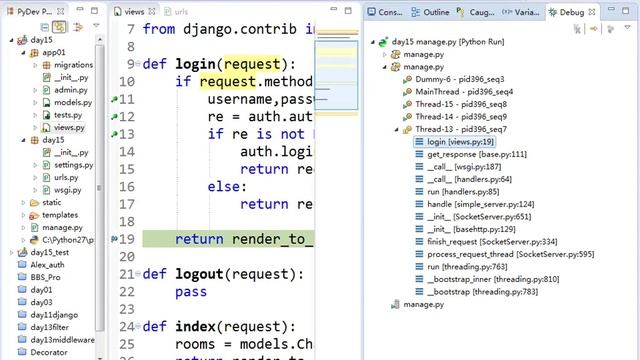Select Thread-14 thread icon

pos(407,117)
